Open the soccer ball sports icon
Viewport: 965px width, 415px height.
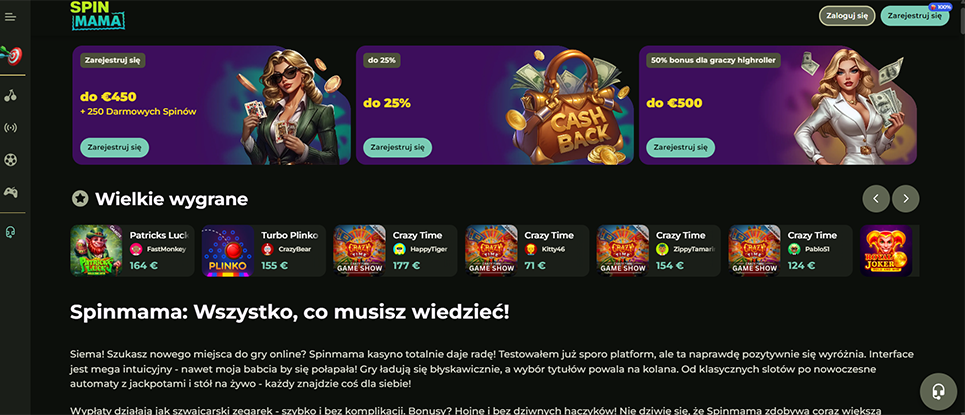(x=10, y=160)
